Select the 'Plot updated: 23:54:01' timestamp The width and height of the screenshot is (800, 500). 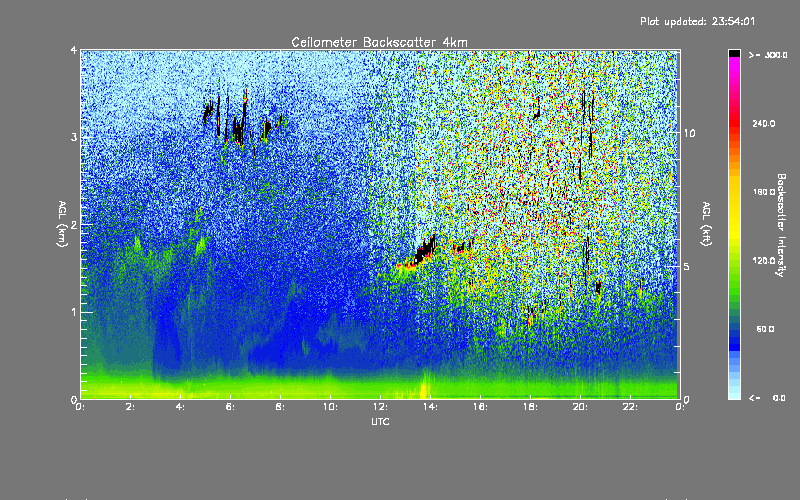(697, 21)
